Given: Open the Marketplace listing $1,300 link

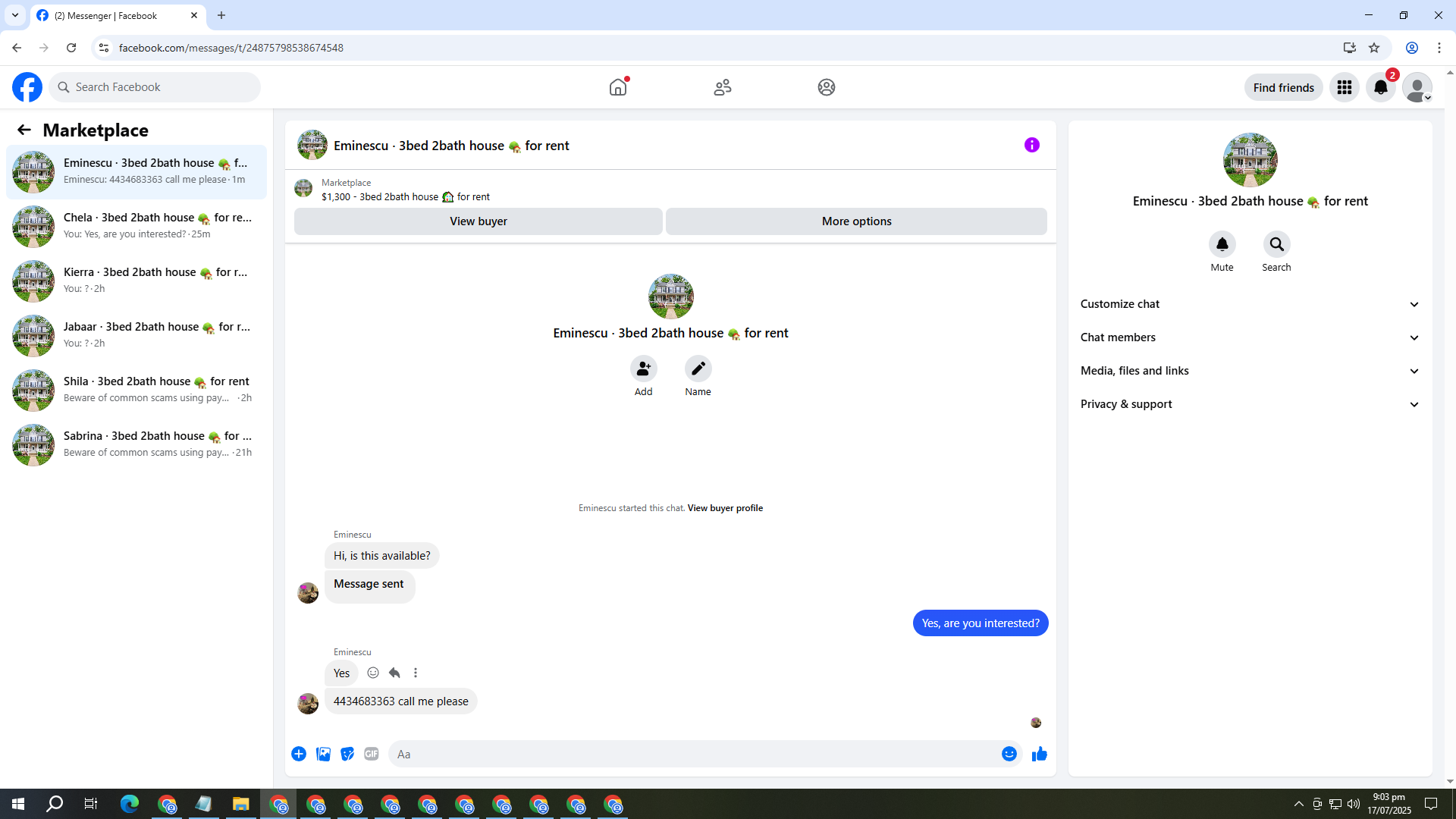Looking at the screenshot, I should (x=406, y=196).
